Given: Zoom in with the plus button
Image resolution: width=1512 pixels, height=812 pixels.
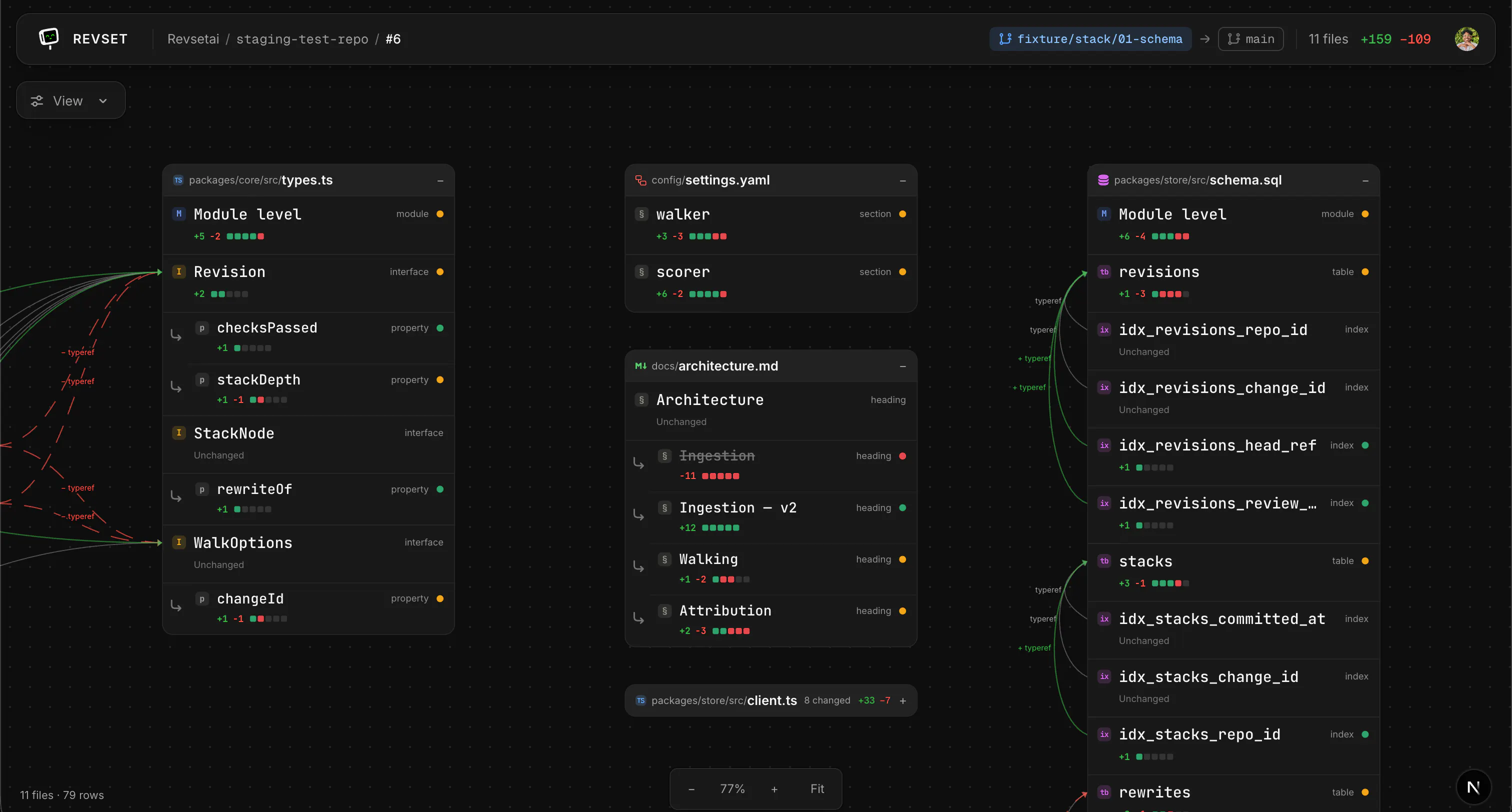Looking at the screenshot, I should click(x=774, y=789).
